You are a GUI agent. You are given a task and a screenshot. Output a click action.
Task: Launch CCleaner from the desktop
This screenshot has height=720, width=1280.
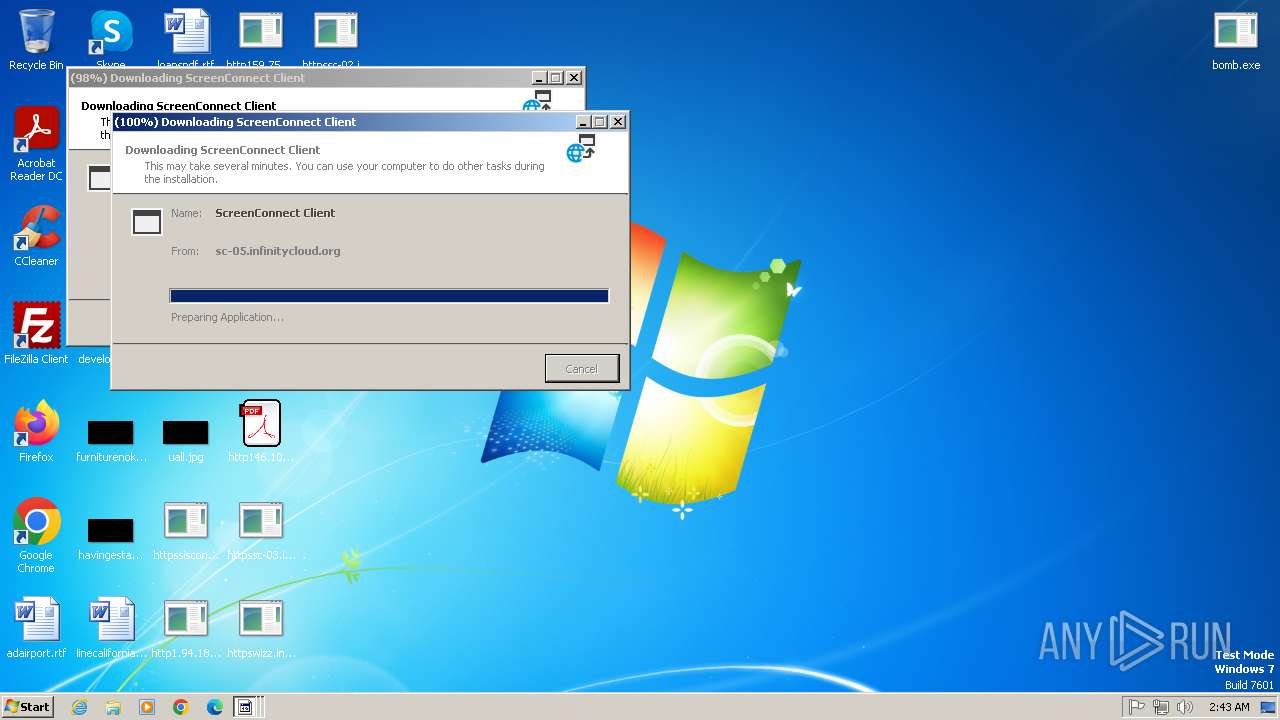[x=36, y=236]
